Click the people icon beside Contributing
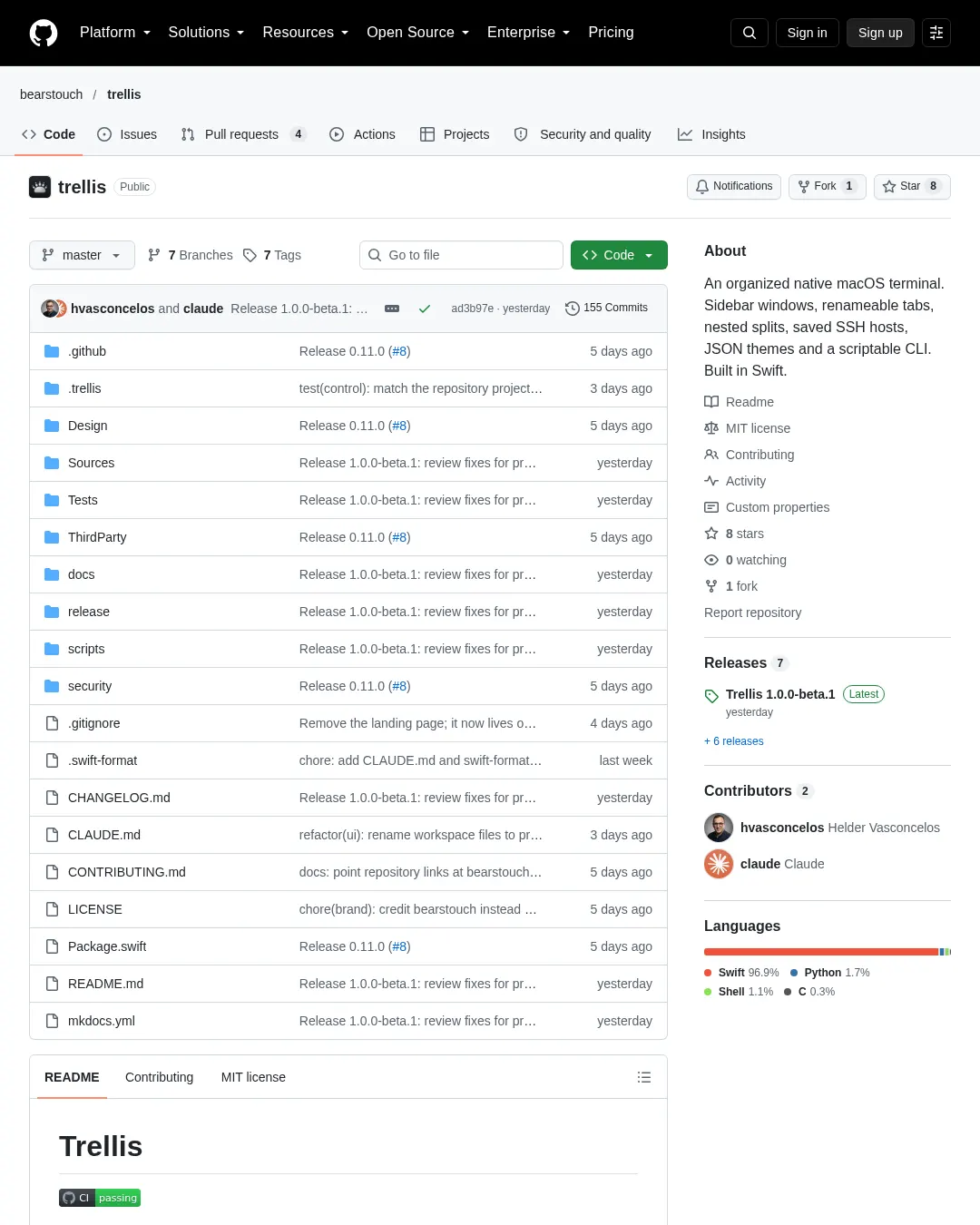Image resolution: width=980 pixels, height=1225 pixels. click(x=711, y=455)
